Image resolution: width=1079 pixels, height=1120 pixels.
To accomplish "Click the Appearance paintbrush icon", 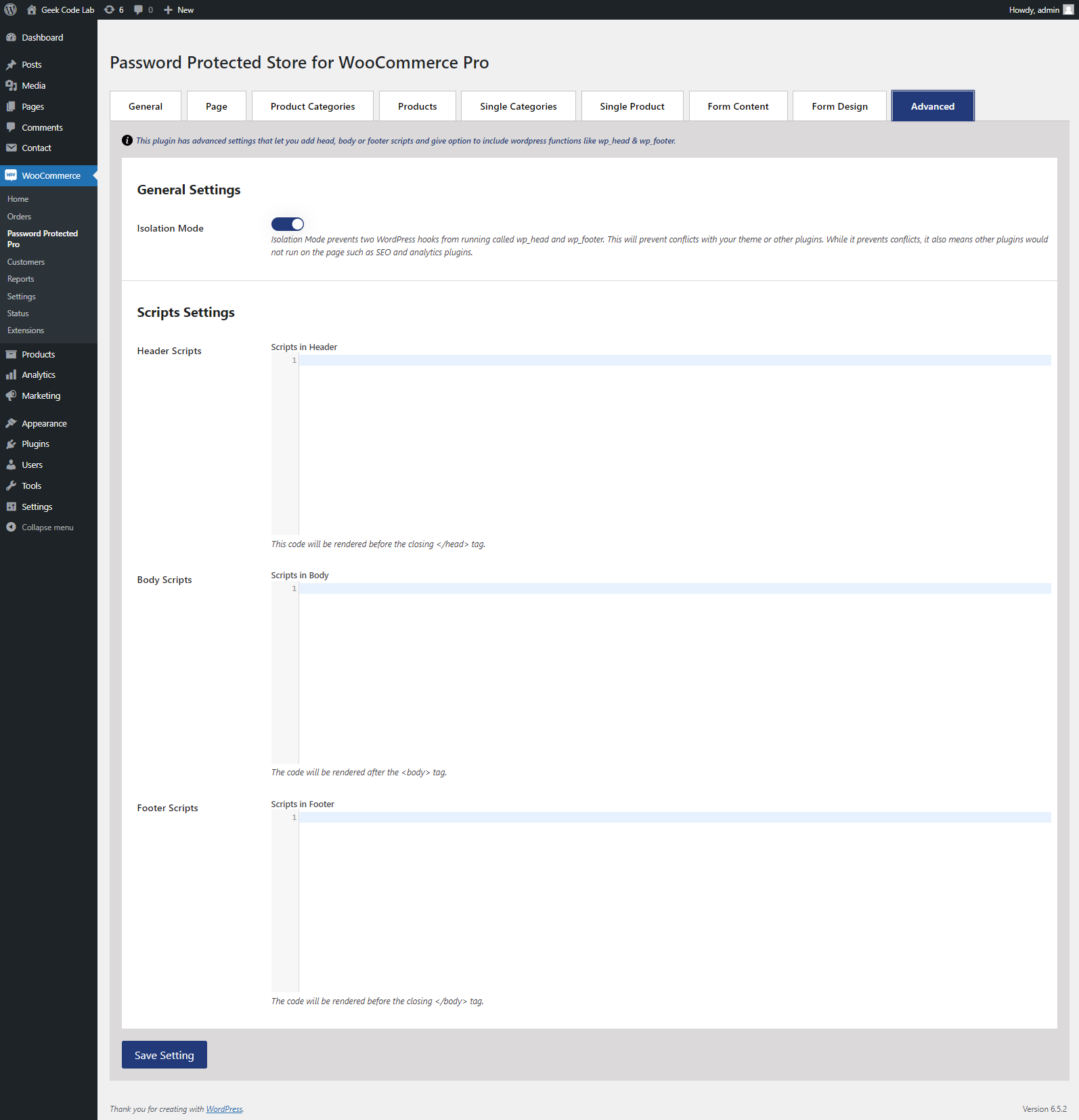I will click(11, 423).
